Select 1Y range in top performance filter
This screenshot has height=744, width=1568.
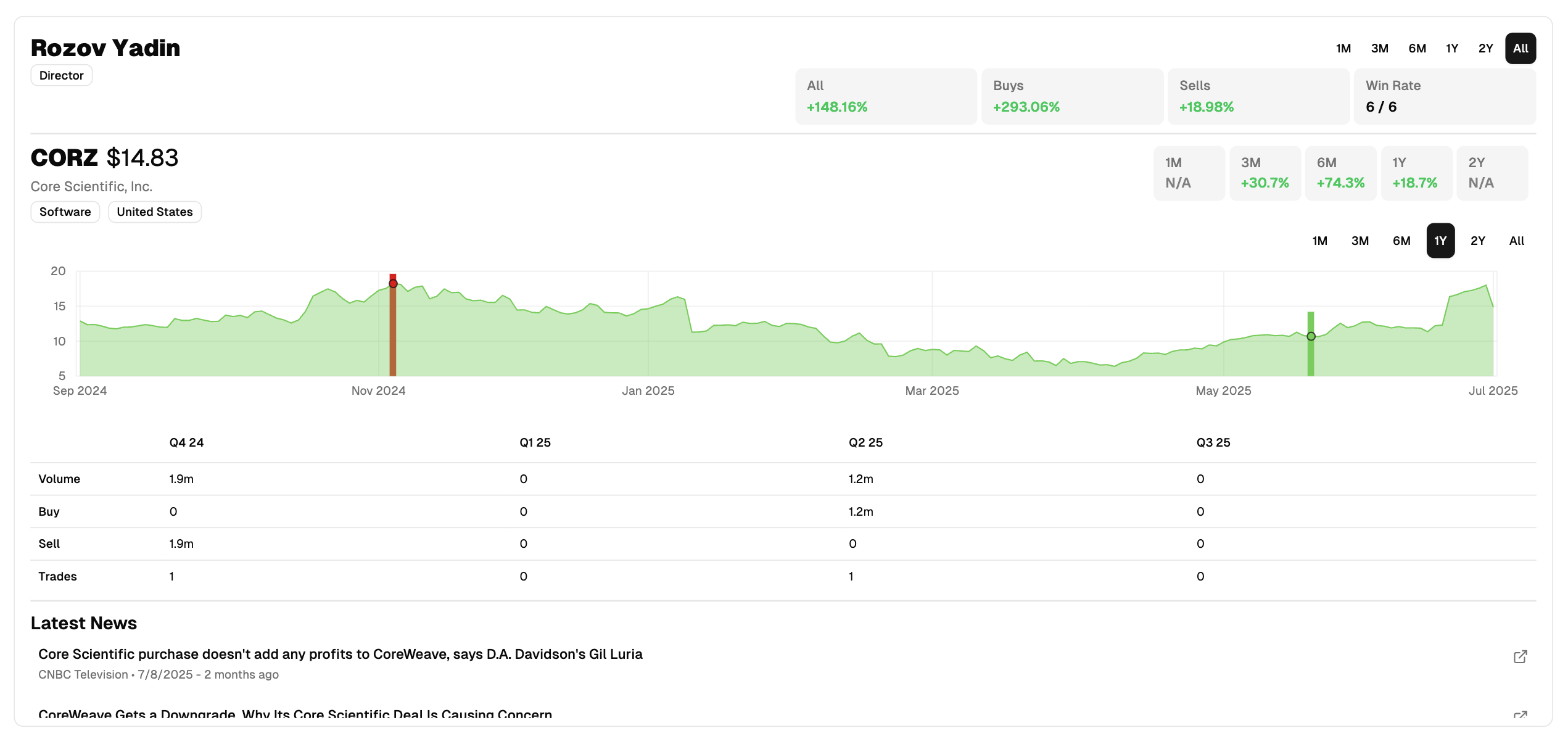click(1452, 48)
